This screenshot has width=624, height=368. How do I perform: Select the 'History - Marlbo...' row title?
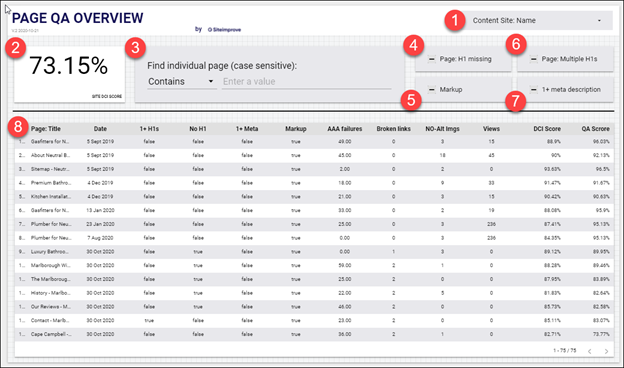click(x=51, y=293)
